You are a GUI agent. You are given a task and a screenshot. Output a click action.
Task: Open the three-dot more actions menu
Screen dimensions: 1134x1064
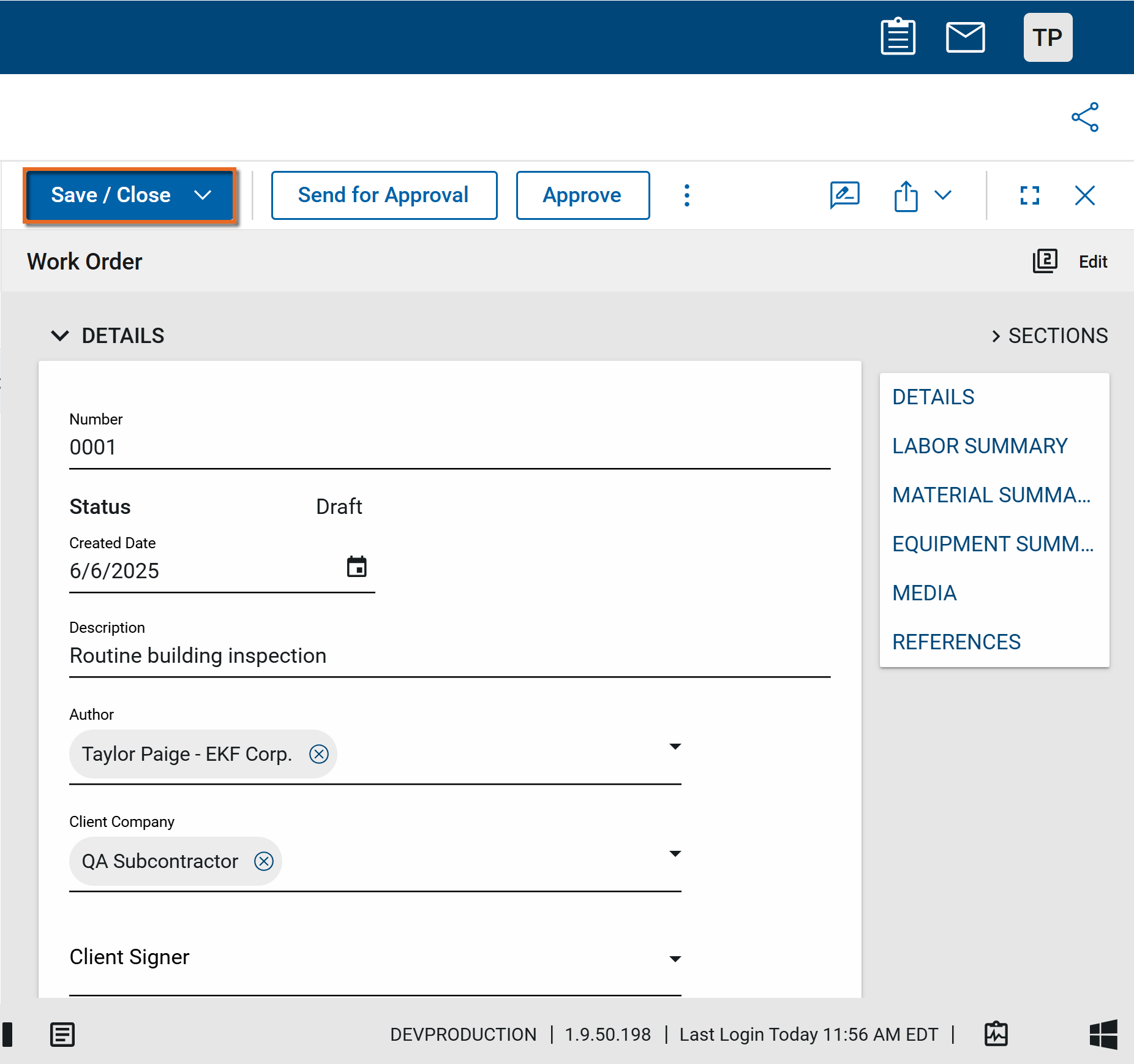pos(686,195)
